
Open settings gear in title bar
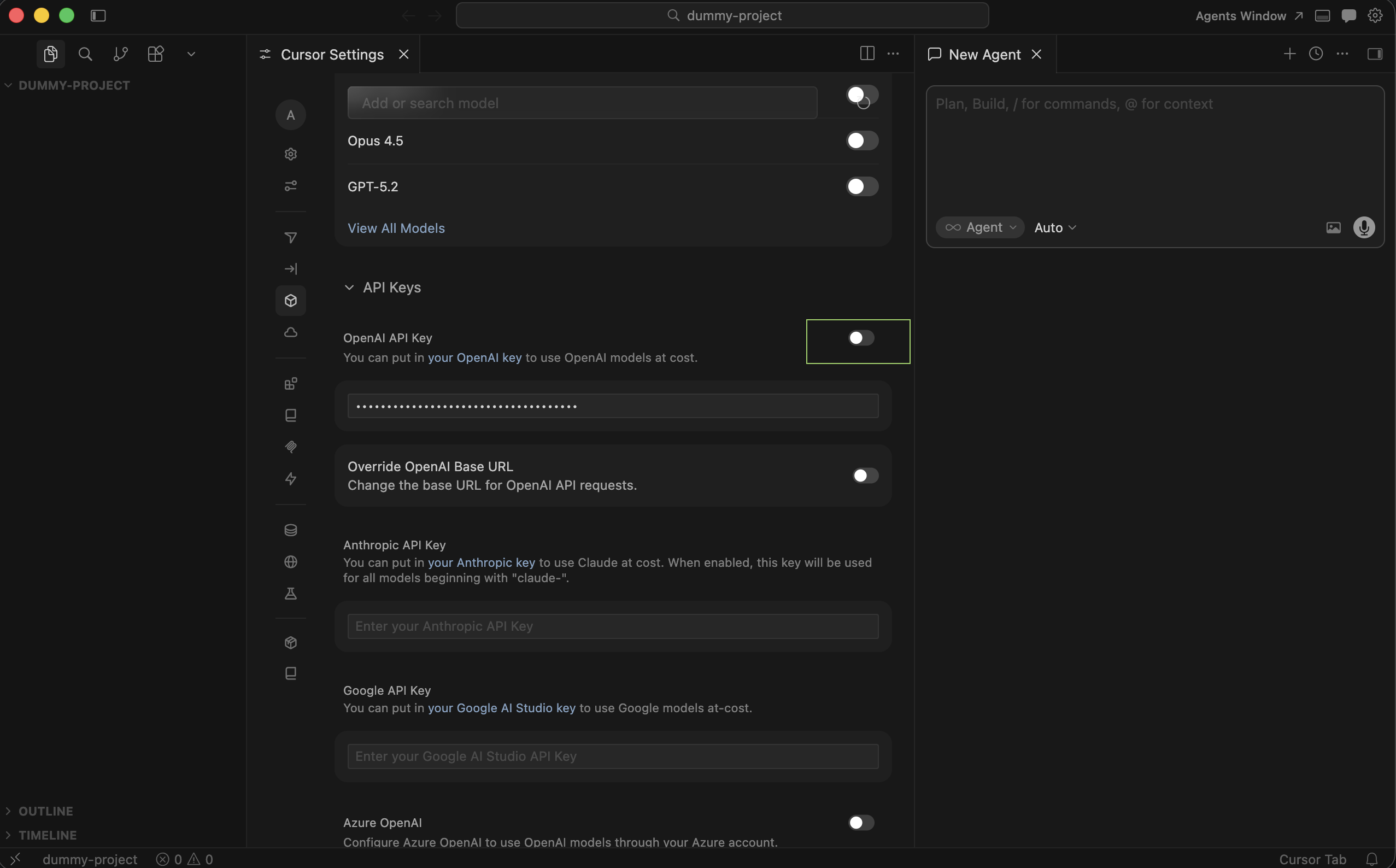(1375, 15)
